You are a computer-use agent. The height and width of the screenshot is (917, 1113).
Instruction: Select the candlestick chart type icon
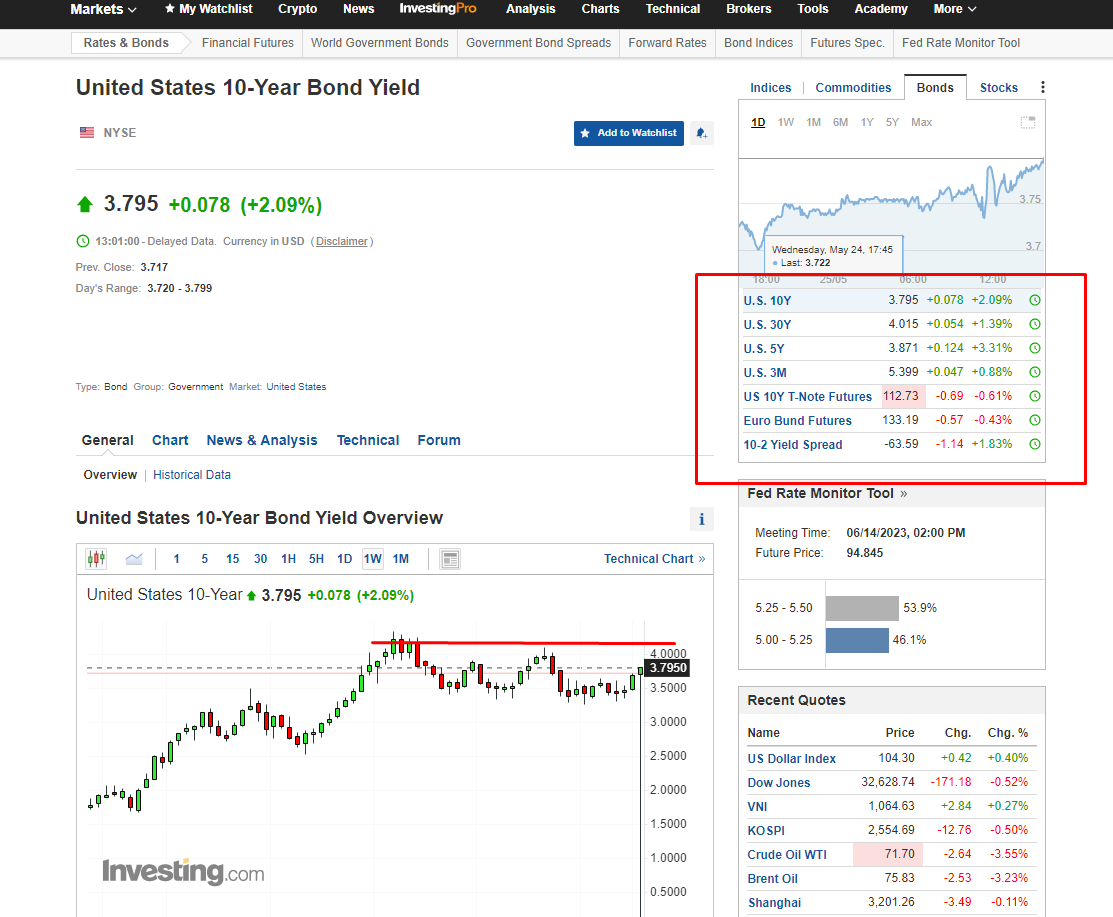[x=96, y=559]
